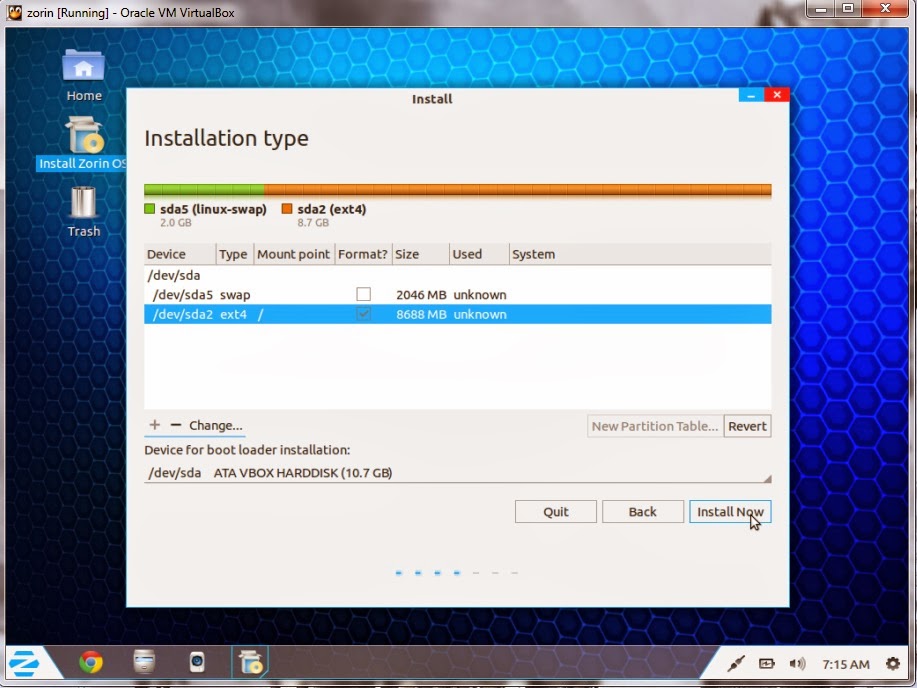Click the Type column header
Image resolution: width=917 pixels, height=688 pixels.
(x=235, y=254)
